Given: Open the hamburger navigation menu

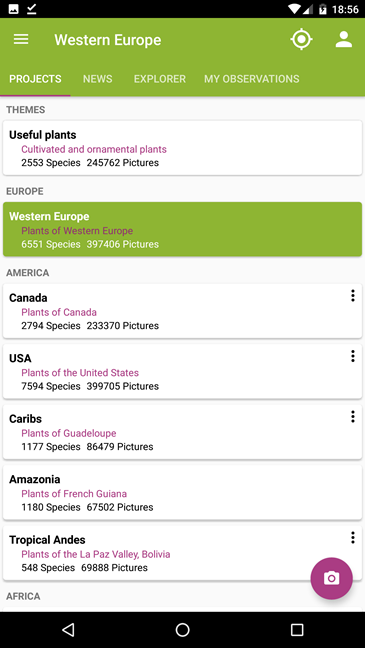Looking at the screenshot, I should tap(21, 40).
